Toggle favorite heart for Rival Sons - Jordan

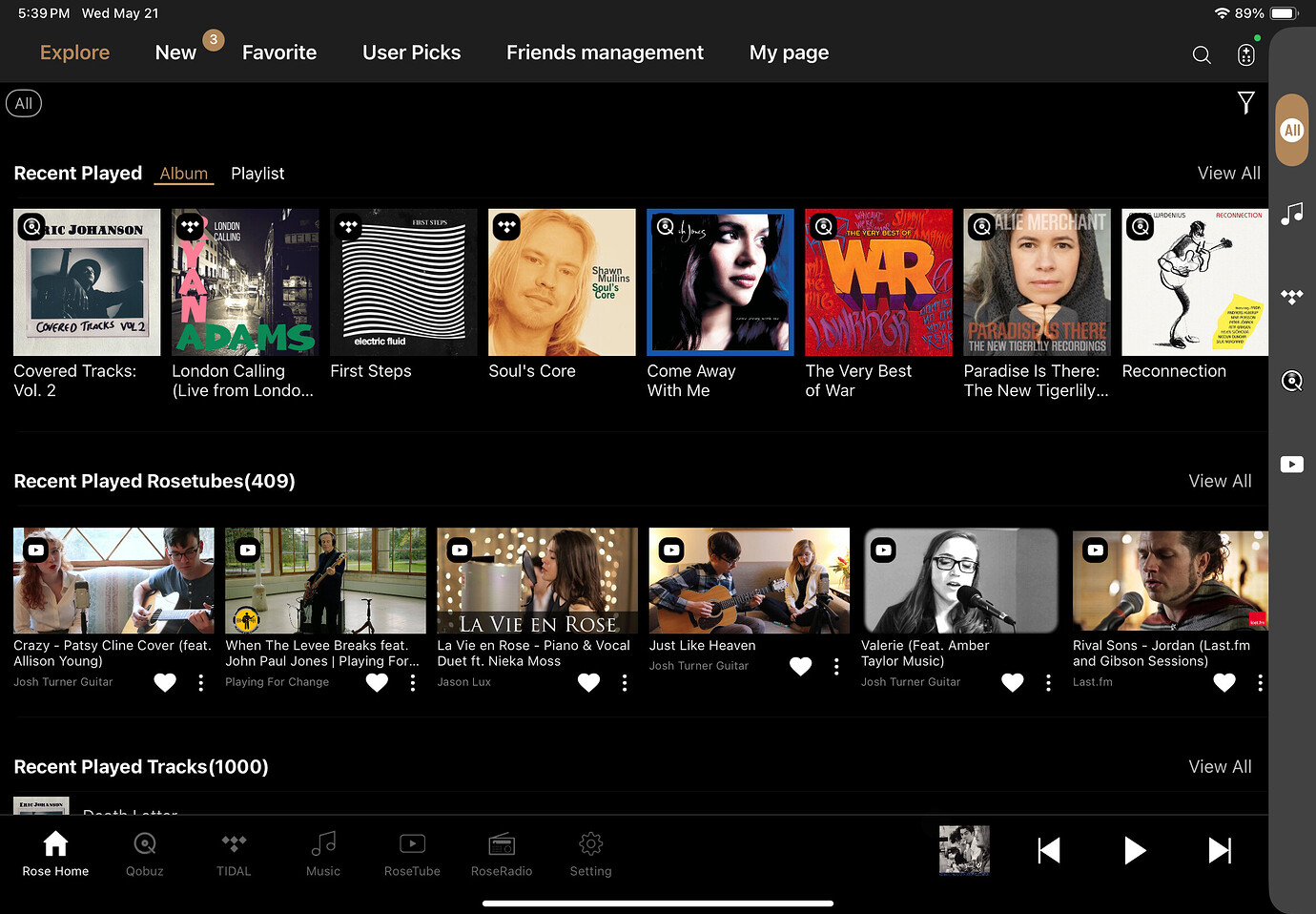pyautogui.click(x=1223, y=682)
